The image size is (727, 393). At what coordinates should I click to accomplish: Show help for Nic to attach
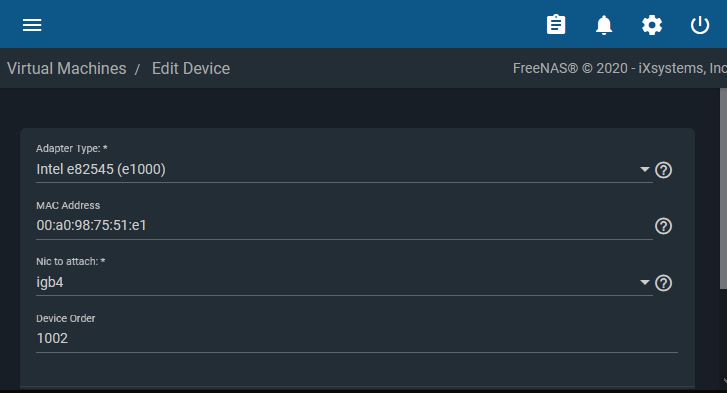663,283
